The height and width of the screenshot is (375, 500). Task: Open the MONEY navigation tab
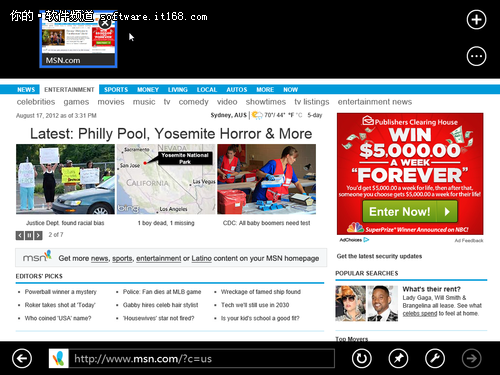(148, 90)
